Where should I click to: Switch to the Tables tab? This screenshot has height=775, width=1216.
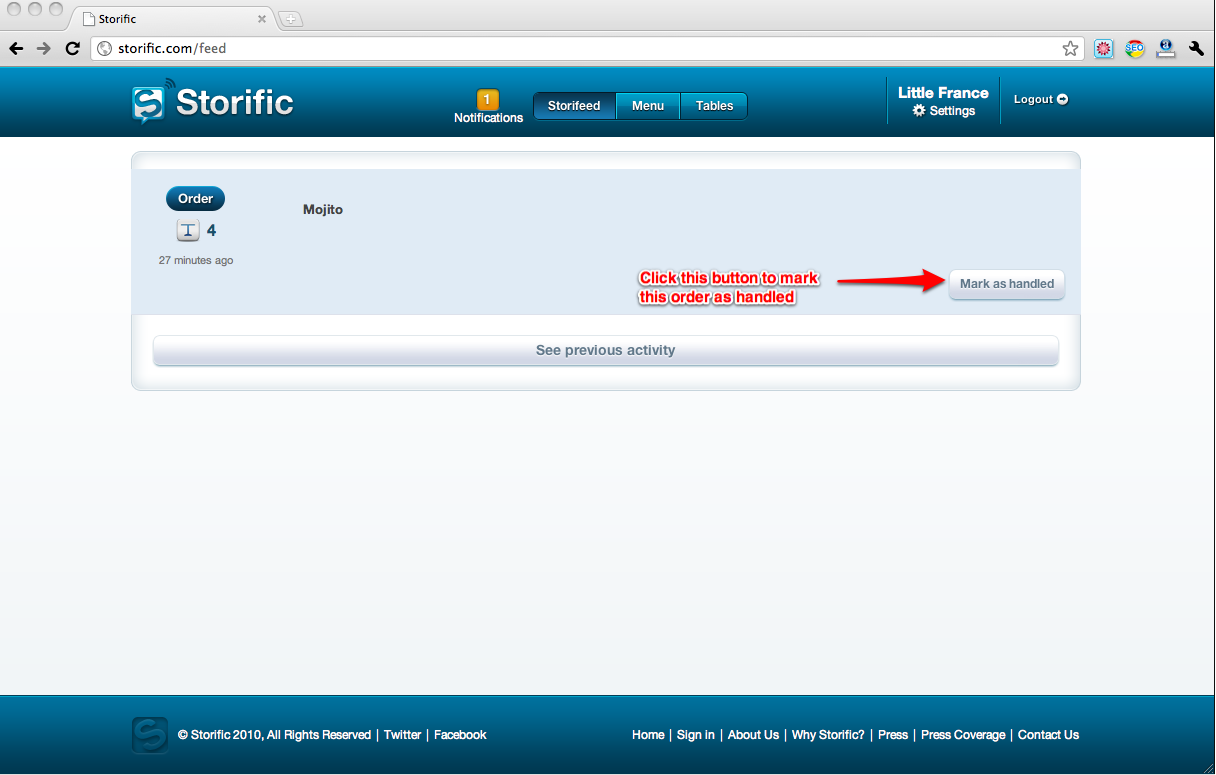click(714, 106)
